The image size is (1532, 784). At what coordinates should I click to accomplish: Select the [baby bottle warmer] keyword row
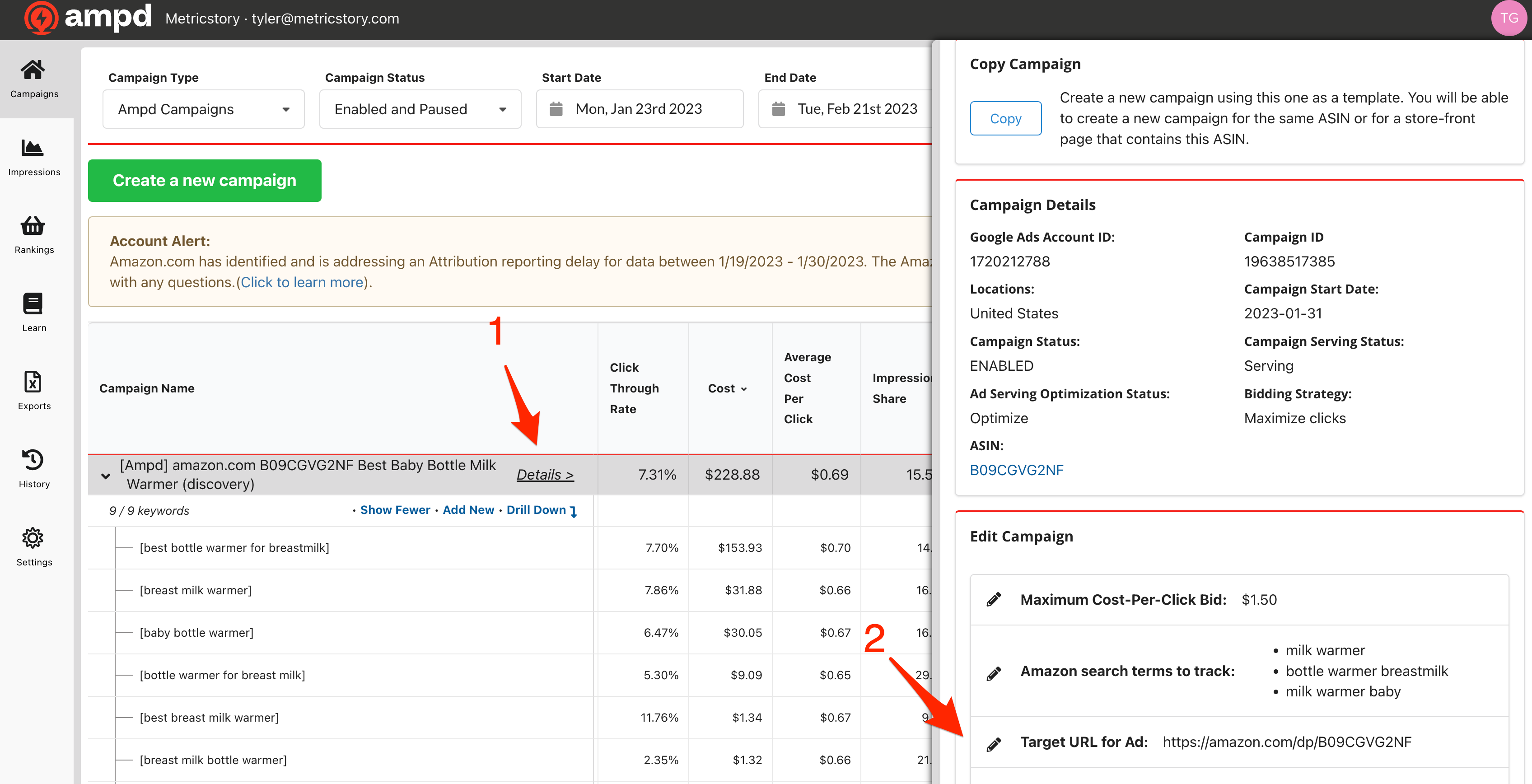point(196,633)
